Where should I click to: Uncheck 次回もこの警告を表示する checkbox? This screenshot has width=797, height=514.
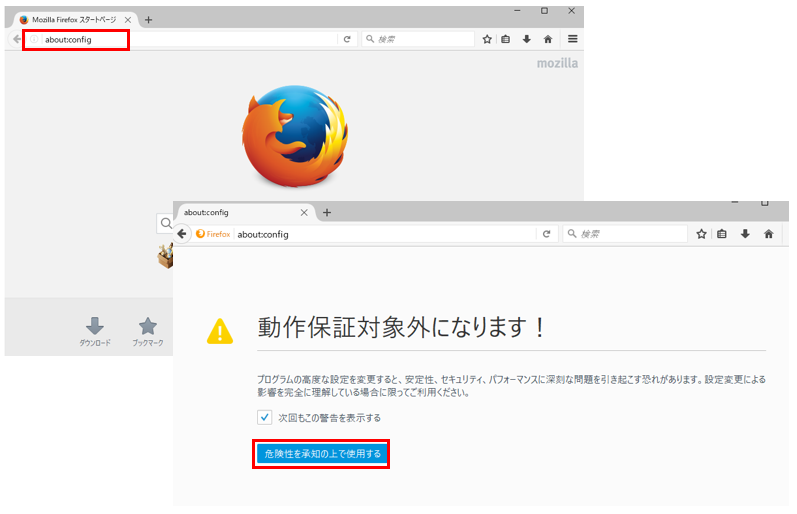click(x=264, y=417)
